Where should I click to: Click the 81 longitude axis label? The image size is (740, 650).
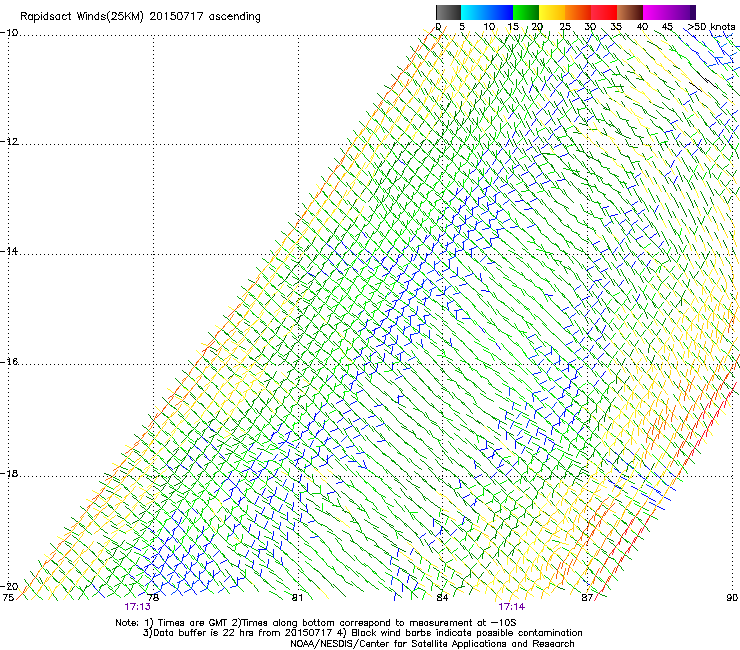297,598
